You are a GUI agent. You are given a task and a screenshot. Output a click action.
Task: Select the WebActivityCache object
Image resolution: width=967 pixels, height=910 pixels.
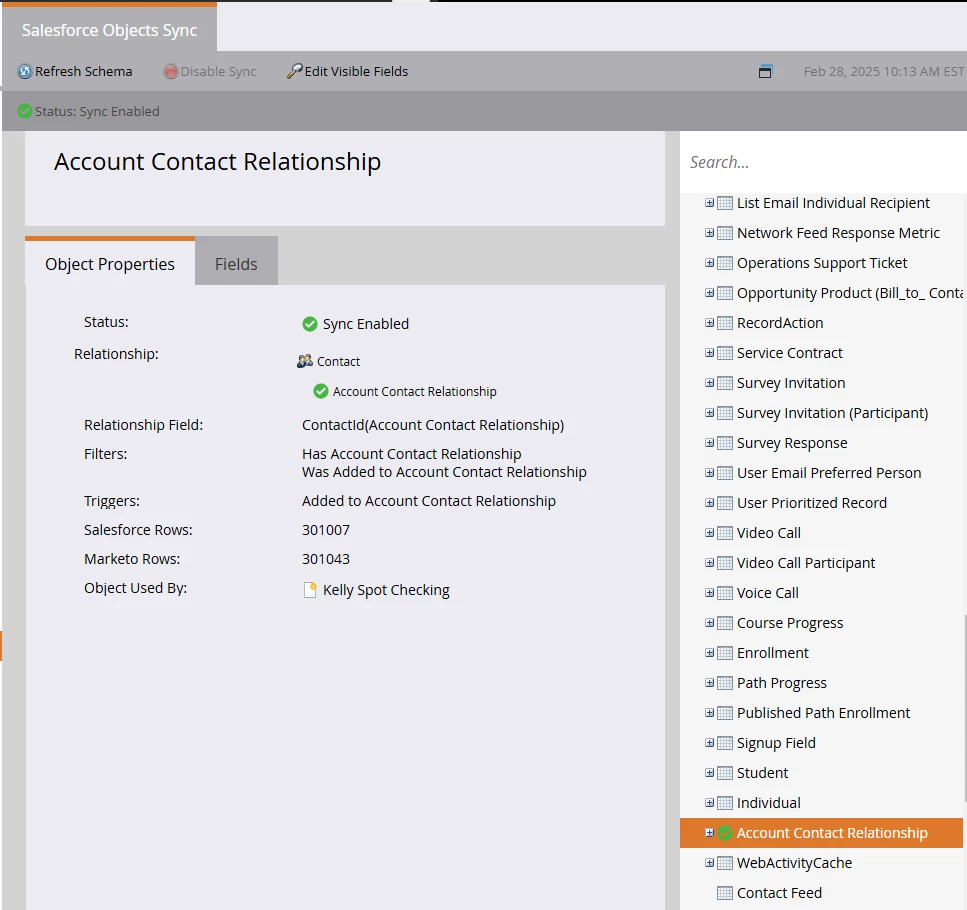794,863
